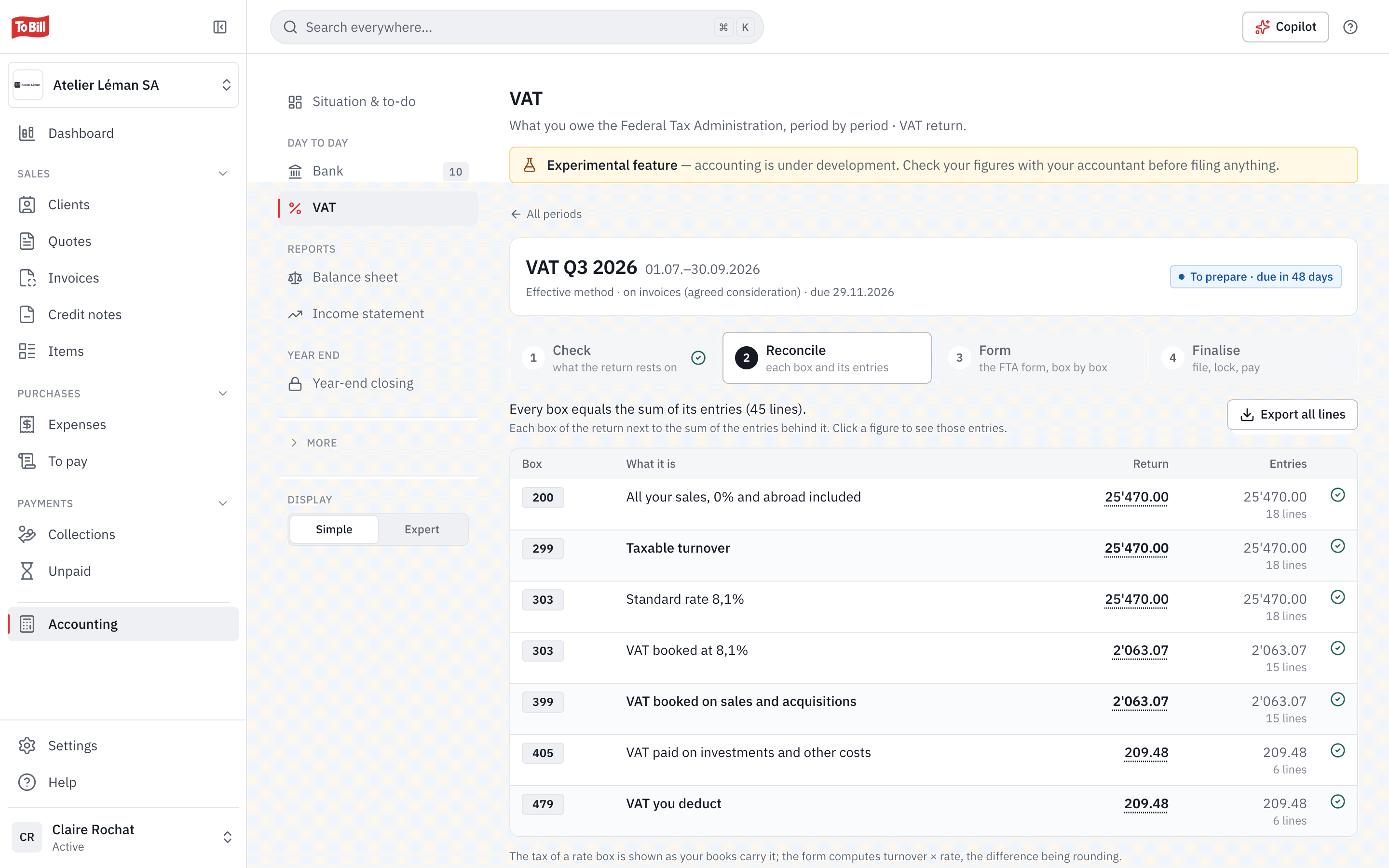Screen dimensions: 1389x868
Task: Go to step 3 Form
Action: (1040, 358)
